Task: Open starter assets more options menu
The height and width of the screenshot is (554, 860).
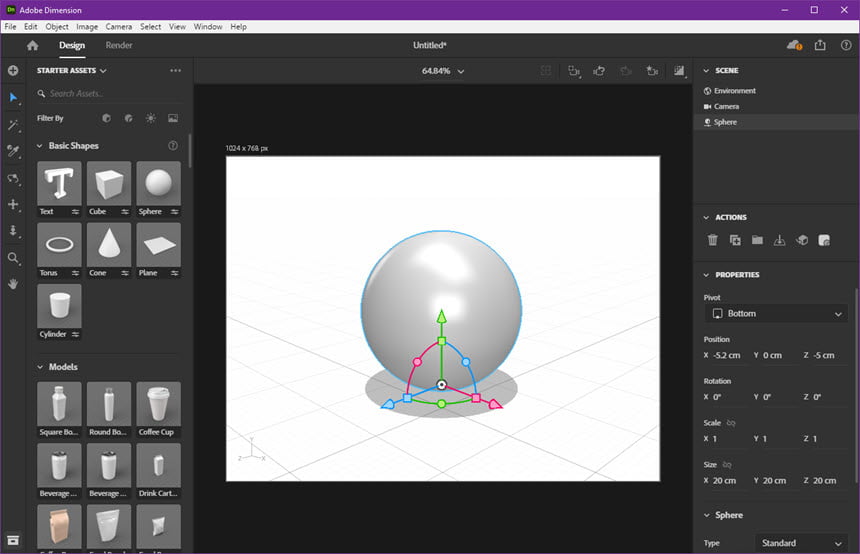Action: coord(176,70)
